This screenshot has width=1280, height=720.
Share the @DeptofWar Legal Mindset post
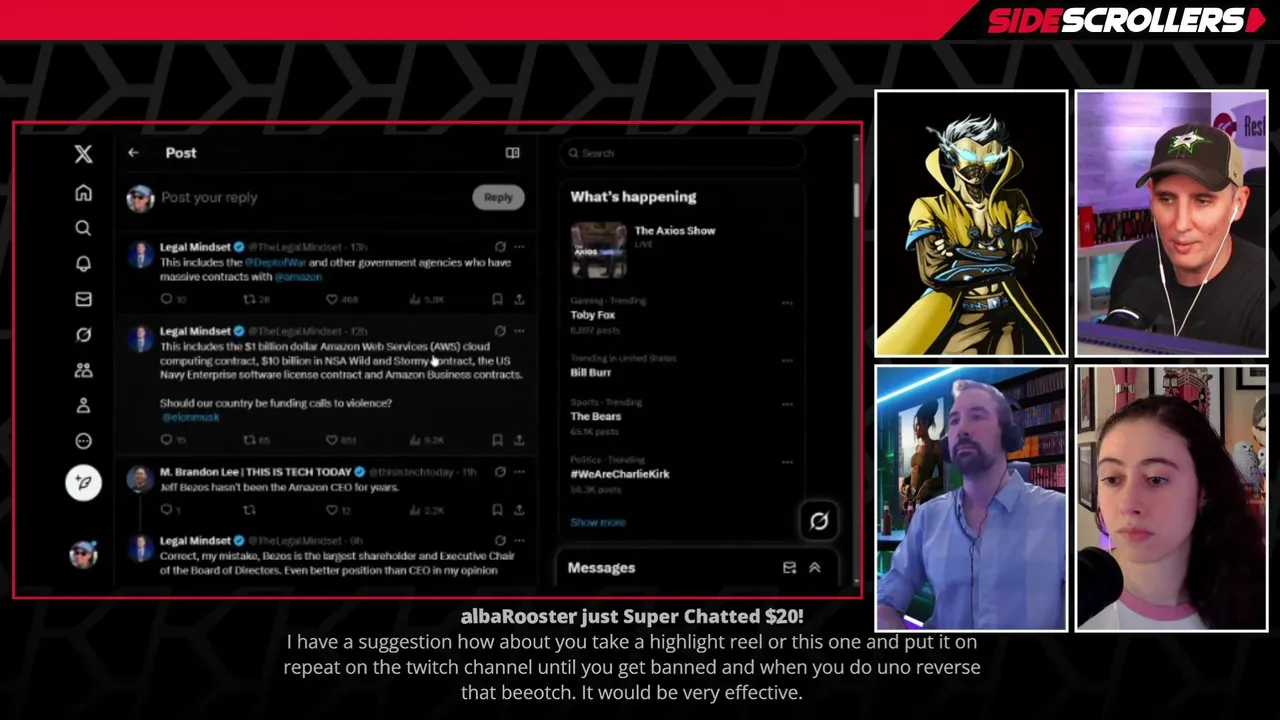(x=519, y=299)
